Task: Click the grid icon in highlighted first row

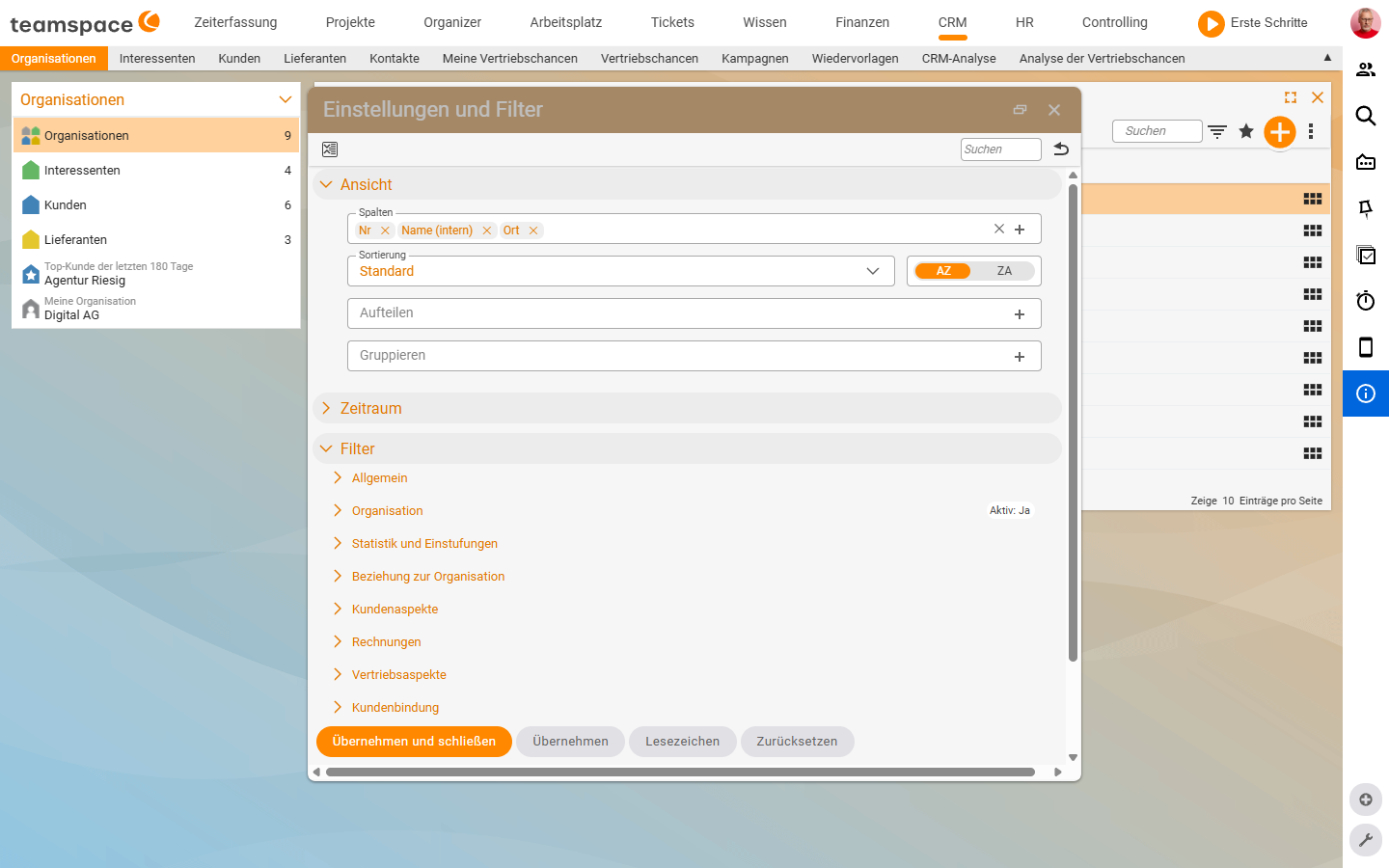Action: pyautogui.click(x=1313, y=199)
